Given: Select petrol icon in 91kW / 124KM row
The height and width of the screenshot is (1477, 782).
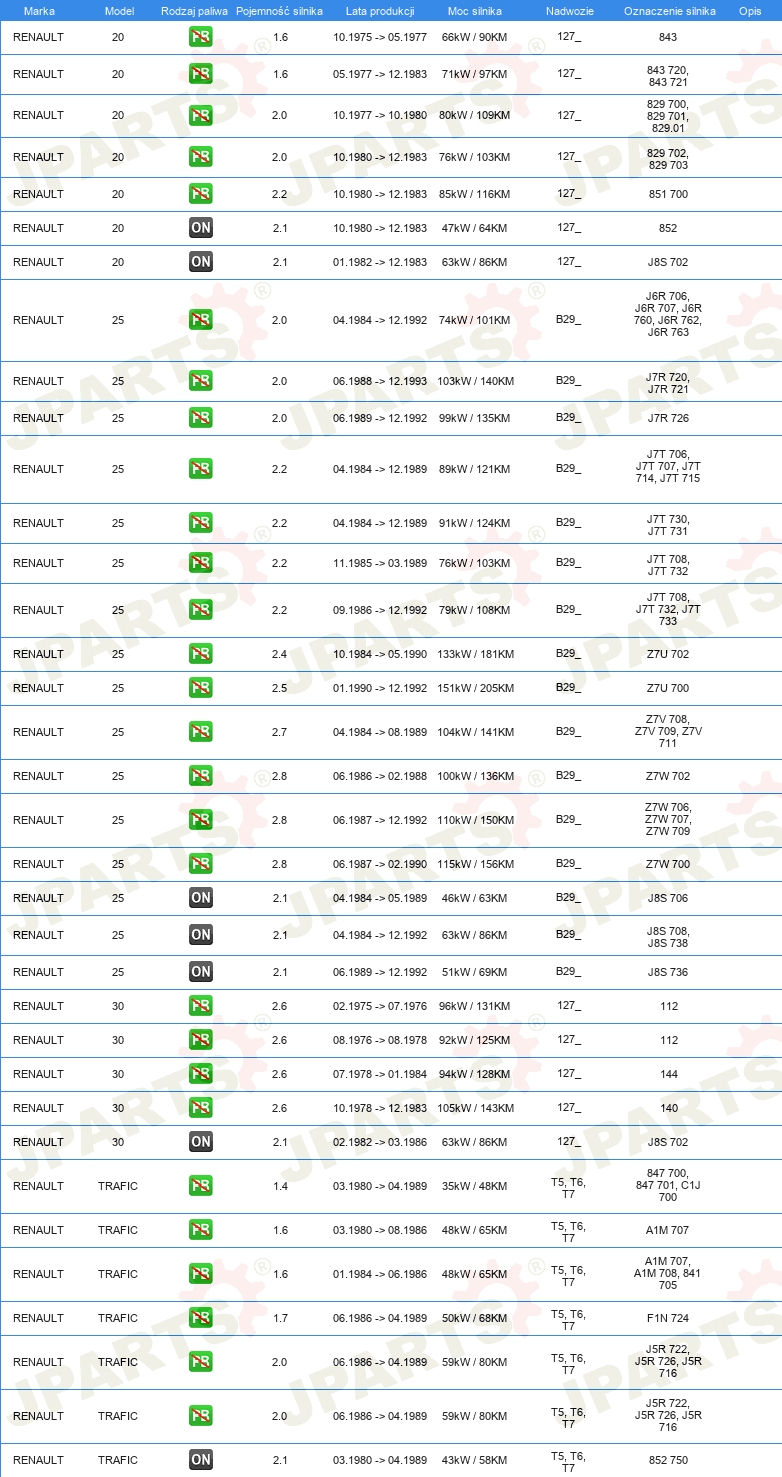Looking at the screenshot, I should coord(200,524).
